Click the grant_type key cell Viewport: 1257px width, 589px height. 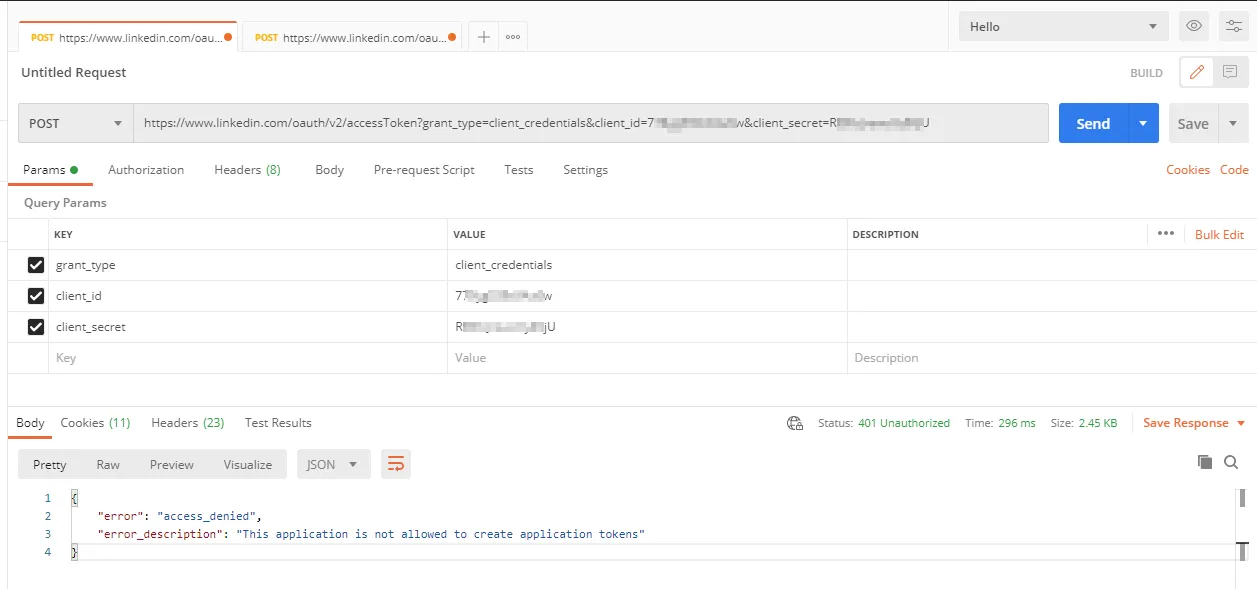[x=248, y=265]
